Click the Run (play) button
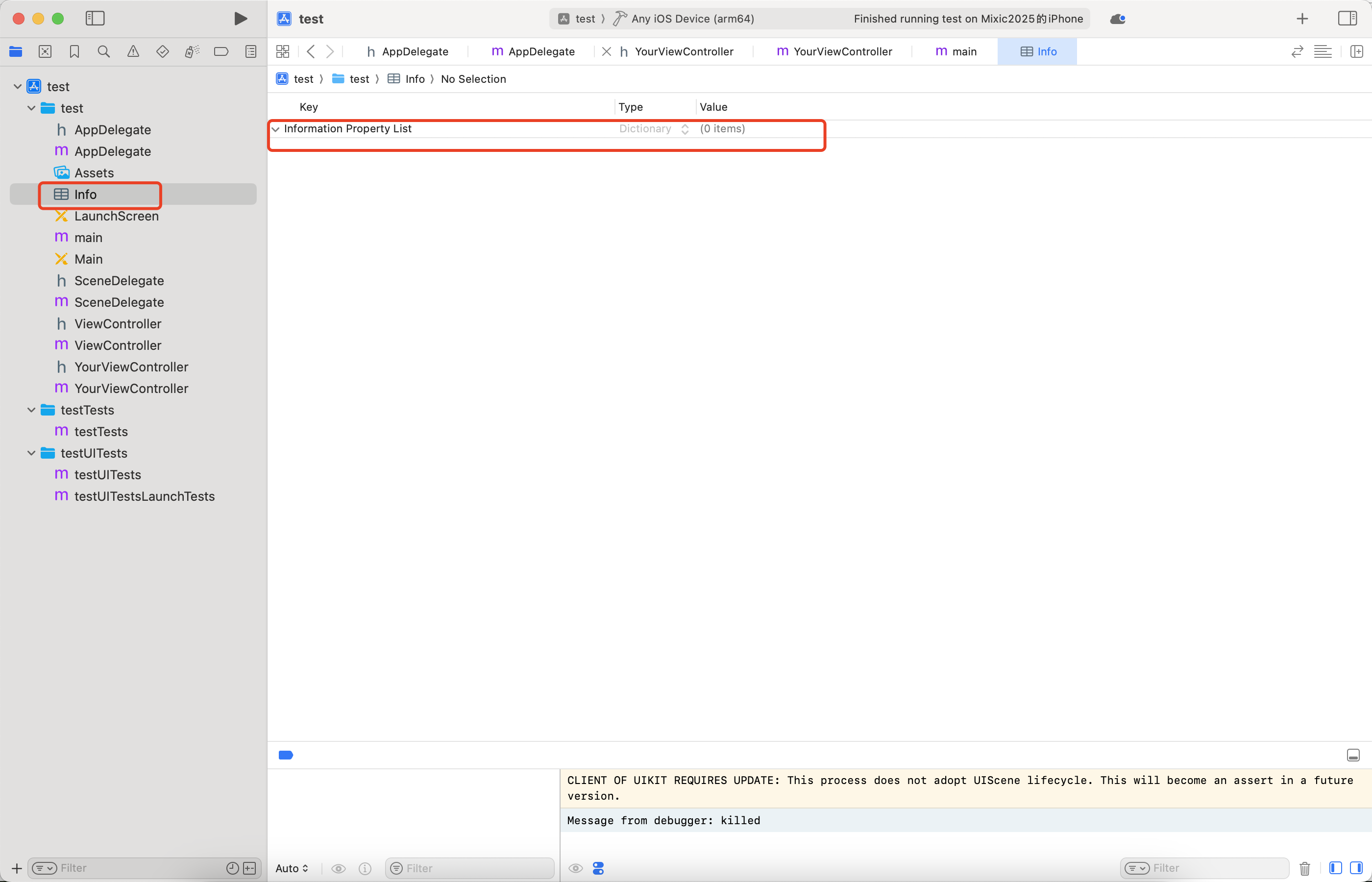Image resolution: width=1372 pixels, height=882 pixels. click(x=241, y=19)
